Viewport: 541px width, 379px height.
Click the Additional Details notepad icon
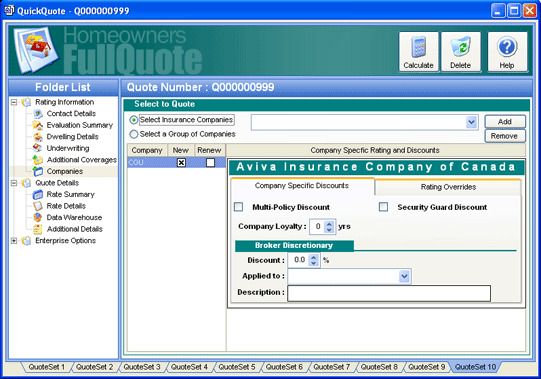tap(38, 229)
